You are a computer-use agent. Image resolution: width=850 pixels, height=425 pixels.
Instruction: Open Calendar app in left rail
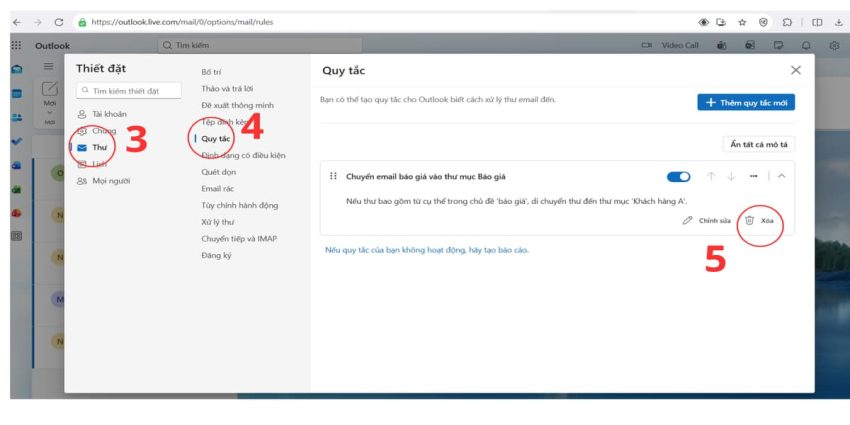click(x=17, y=93)
